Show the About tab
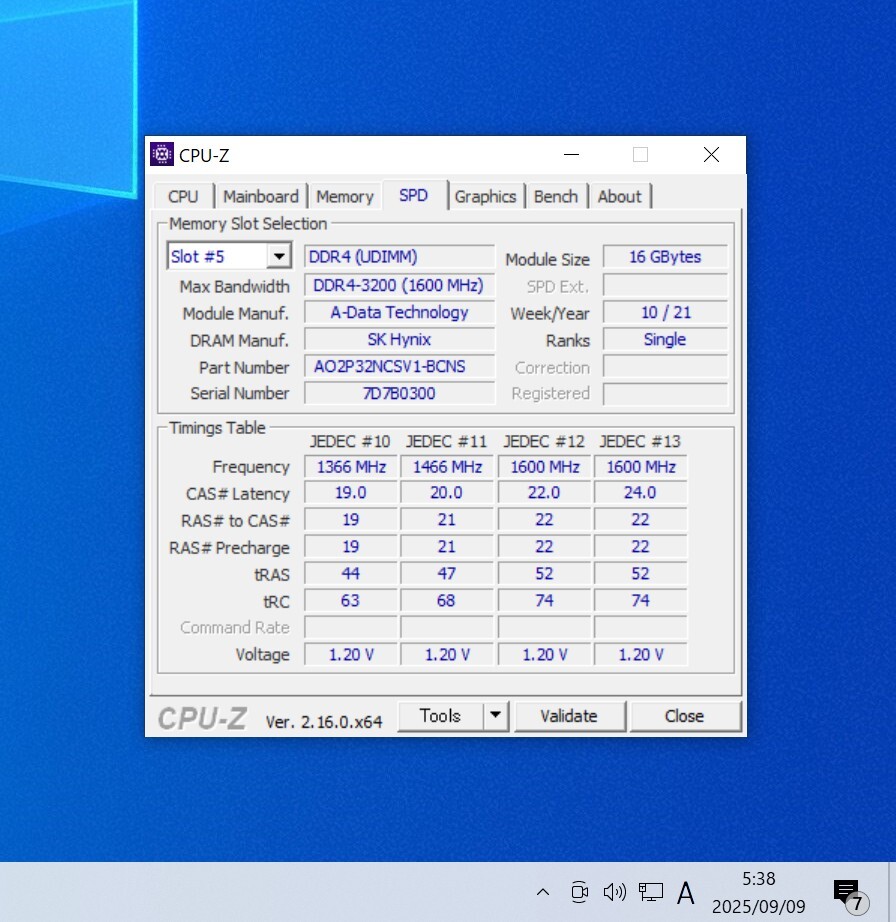The image size is (896, 922). coord(619,196)
